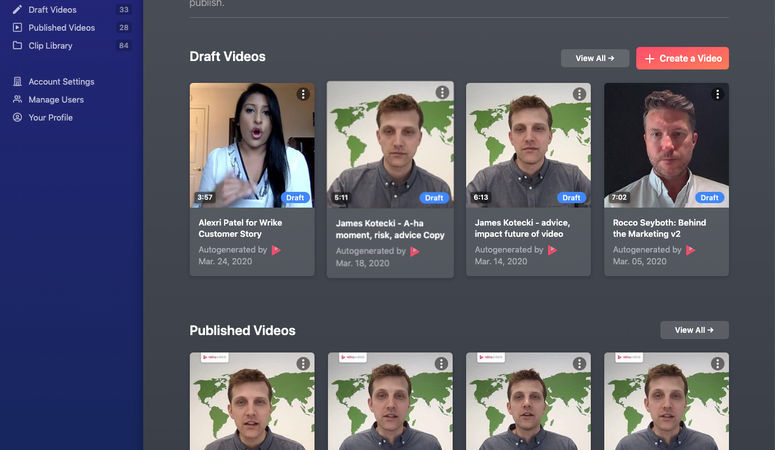
Task: Click the 5:11 duration label
Action: pyautogui.click(x=341, y=198)
